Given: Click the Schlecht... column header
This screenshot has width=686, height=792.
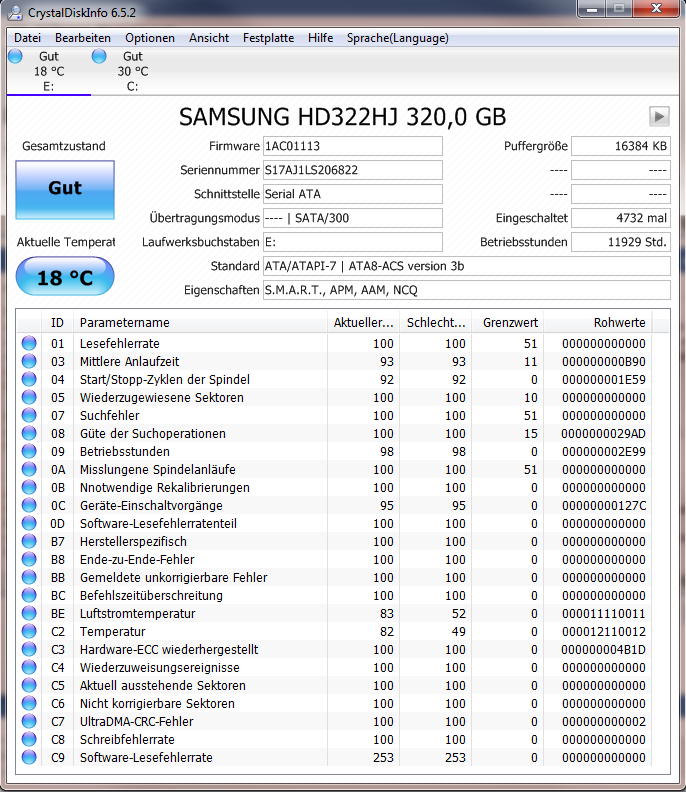Looking at the screenshot, I should point(435,322).
